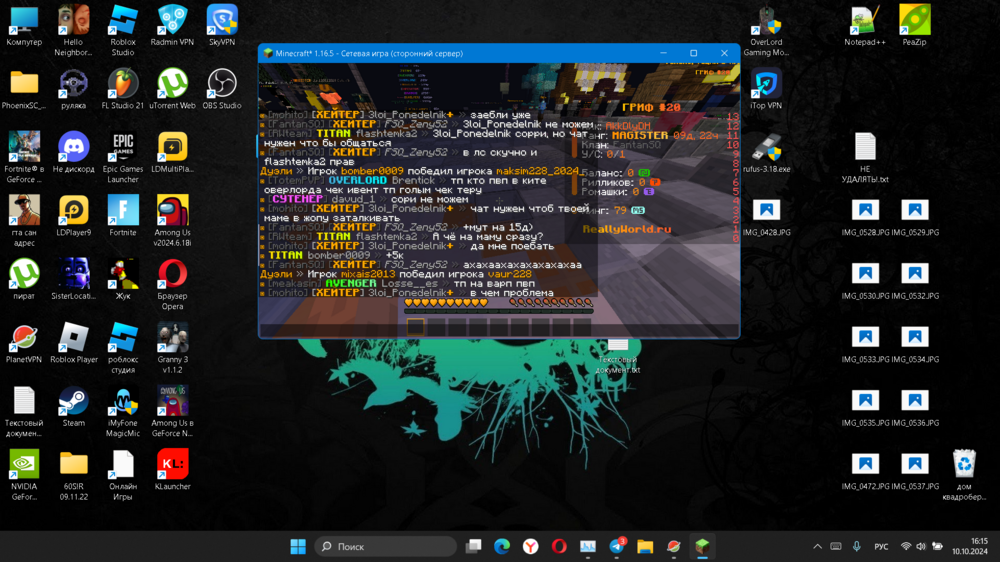The width and height of the screenshot is (1000, 562).
Task: Click the microphone tray icon
Action: point(857,547)
